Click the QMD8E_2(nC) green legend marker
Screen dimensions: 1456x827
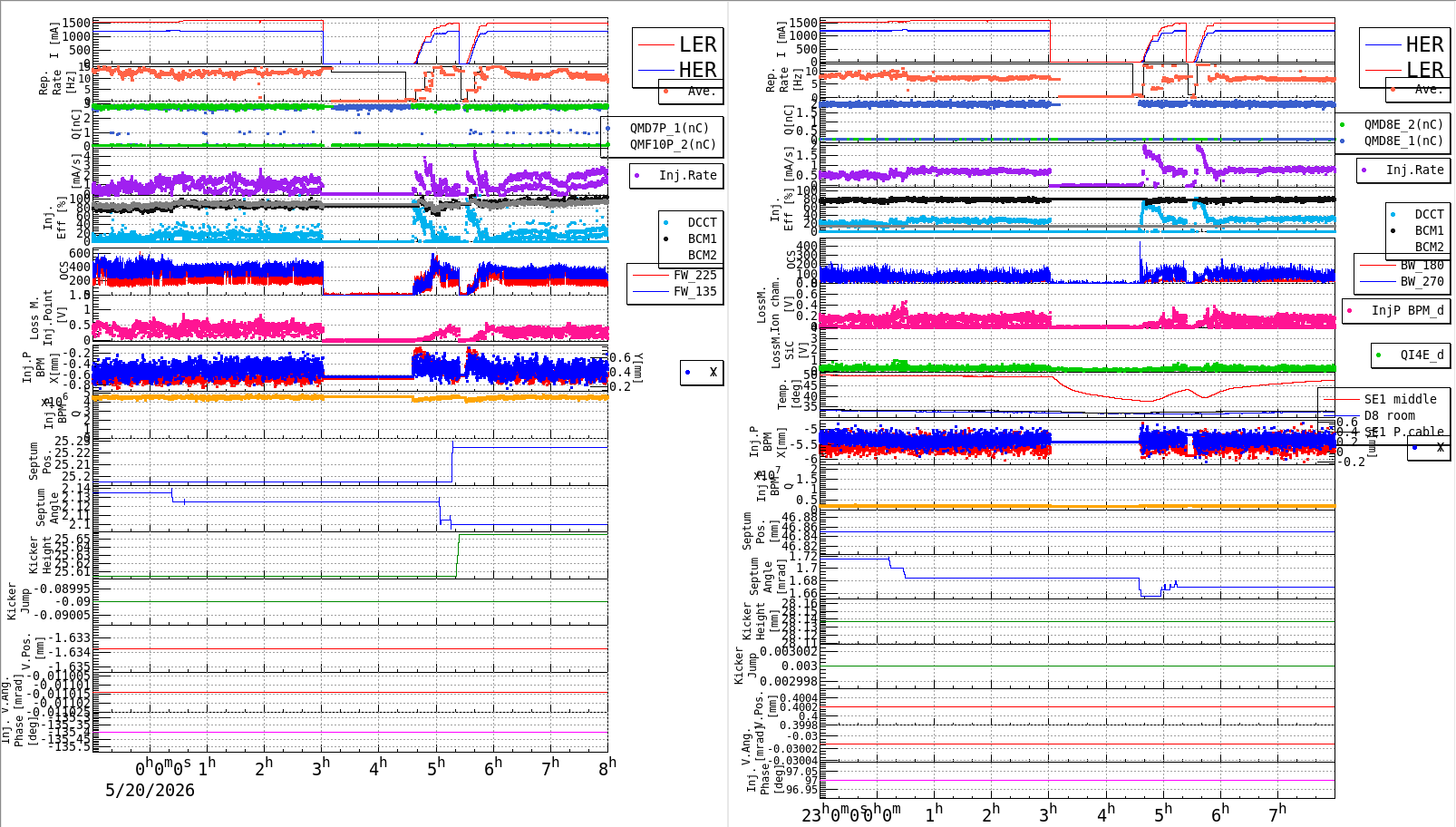1343,124
